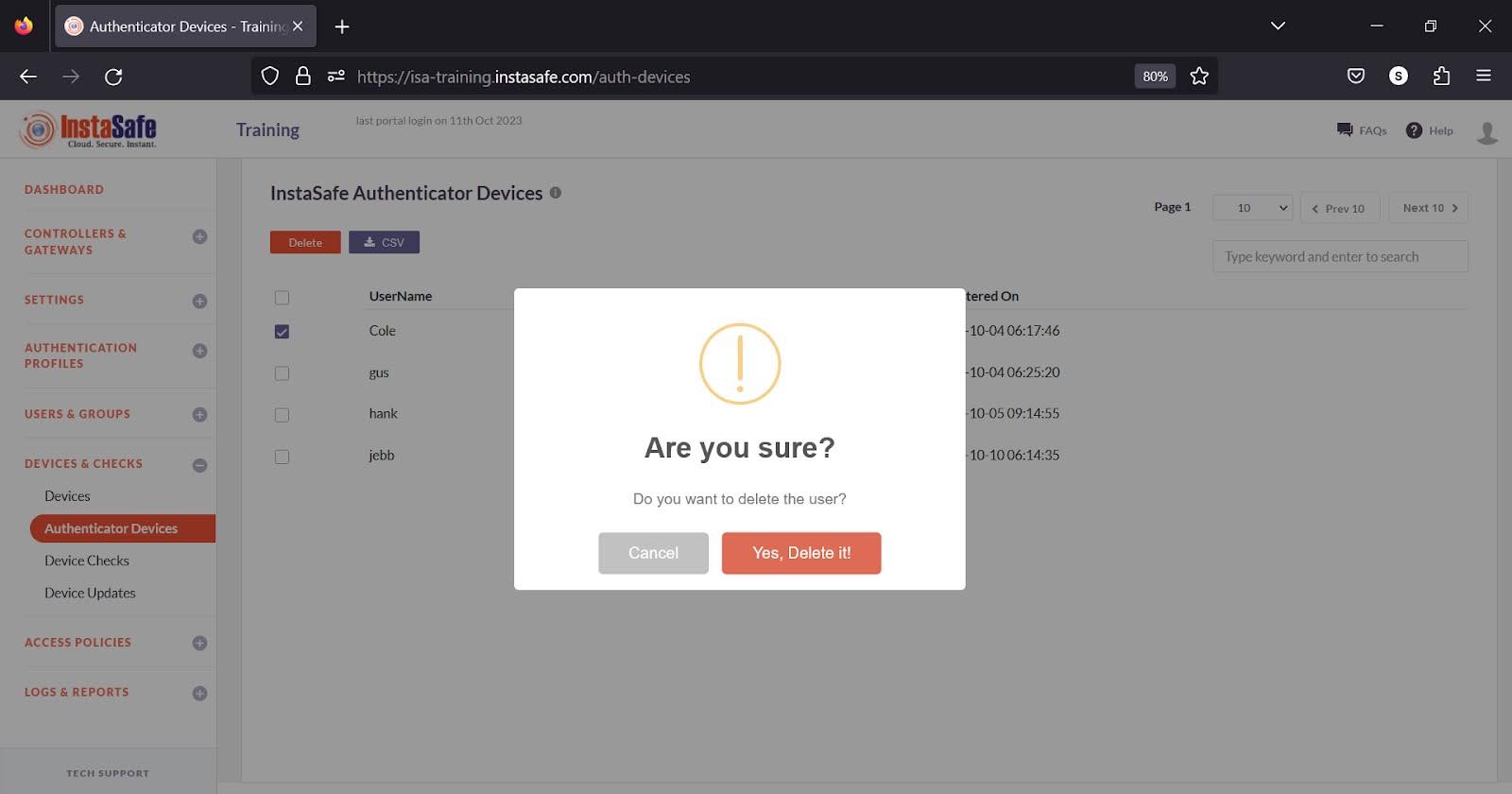Cancel the delete confirmation dialog
The width and height of the screenshot is (1512, 794).
[653, 553]
